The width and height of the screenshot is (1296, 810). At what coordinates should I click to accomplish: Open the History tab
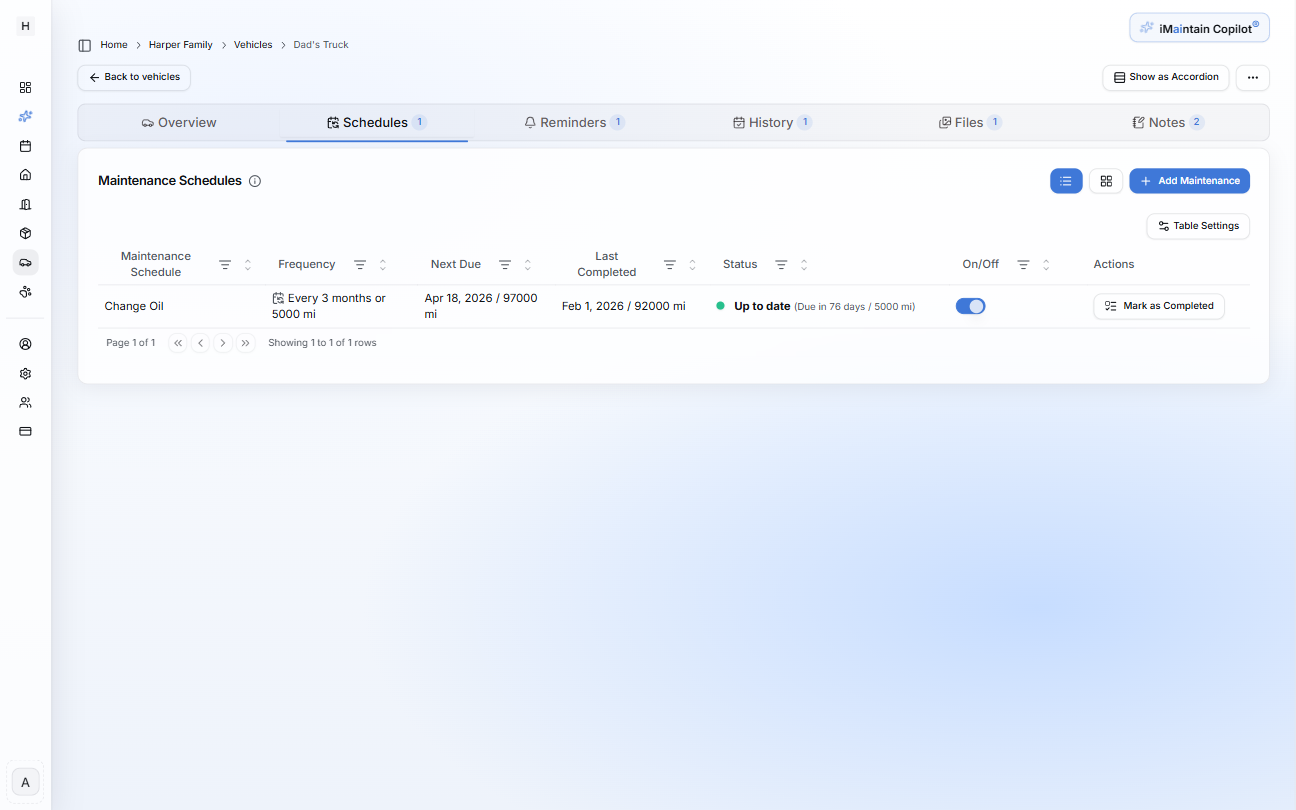[771, 123]
